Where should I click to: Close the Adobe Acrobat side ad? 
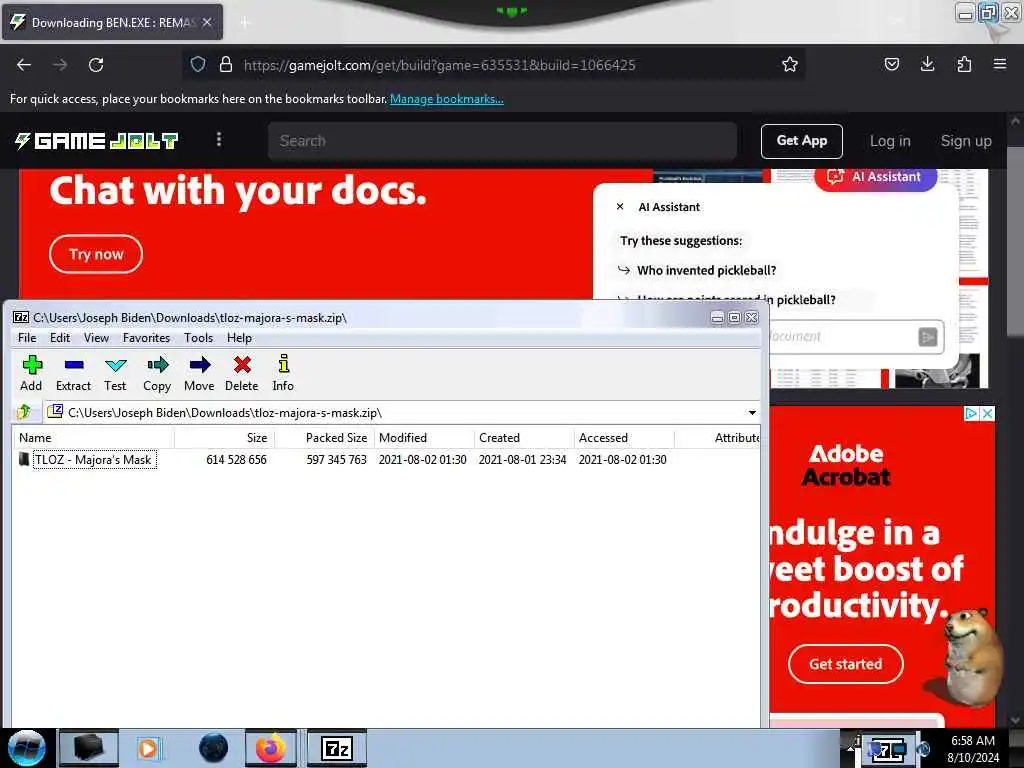[x=987, y=413]
